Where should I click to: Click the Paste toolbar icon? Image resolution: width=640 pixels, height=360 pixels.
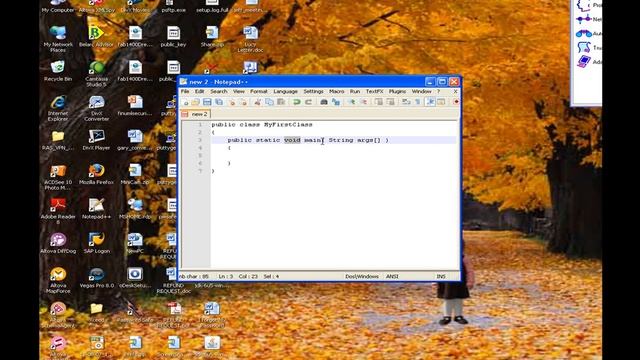tap(281, 102)
